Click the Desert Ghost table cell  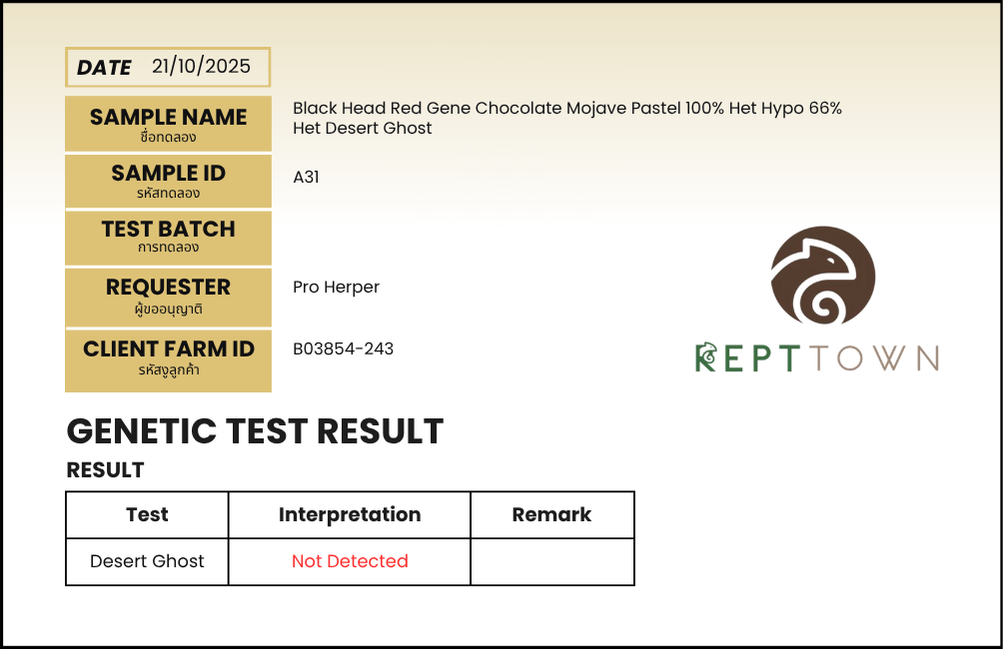click(x=147, y=561)
